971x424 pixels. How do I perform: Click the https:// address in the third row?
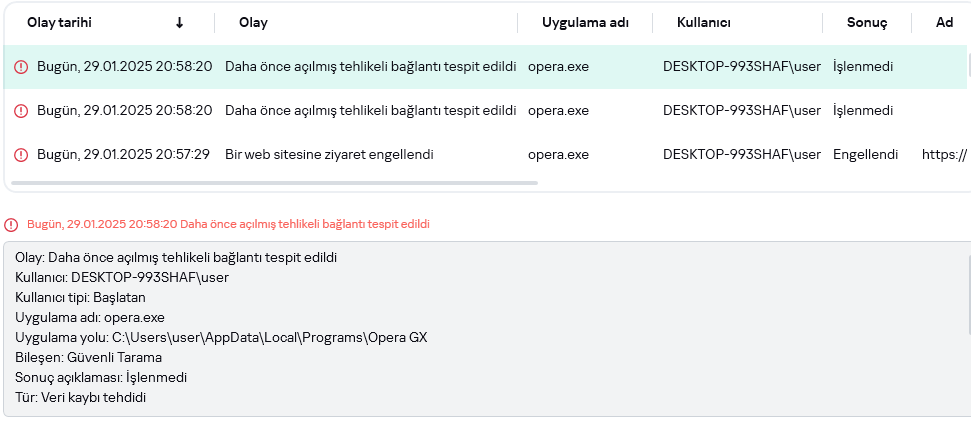coord(944,155)
